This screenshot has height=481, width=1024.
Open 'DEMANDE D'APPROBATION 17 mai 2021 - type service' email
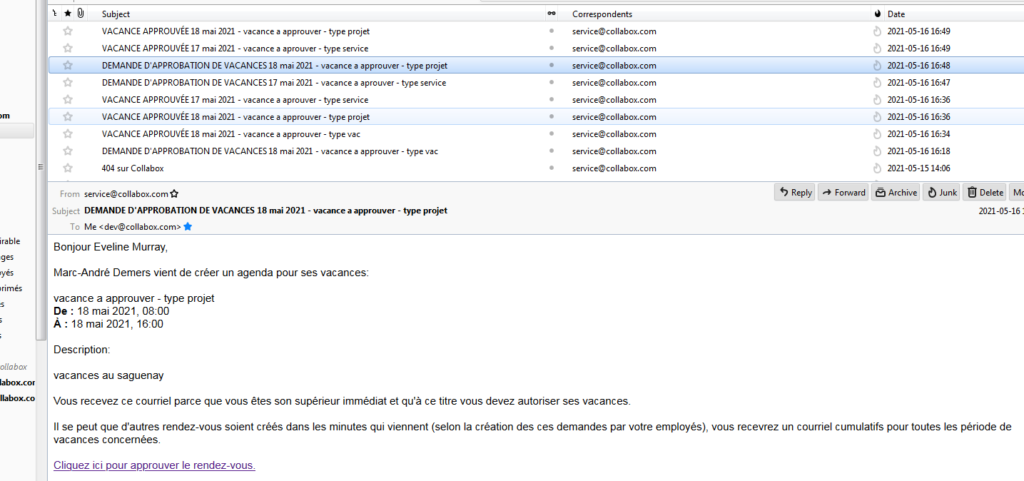pyautogui.click(x=273, y=82)
